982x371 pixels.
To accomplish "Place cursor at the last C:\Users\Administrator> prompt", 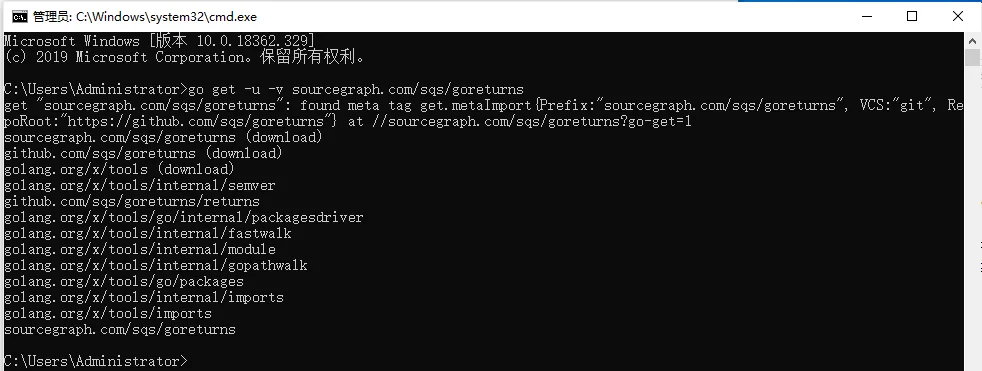I will click(x=95, y=362).
